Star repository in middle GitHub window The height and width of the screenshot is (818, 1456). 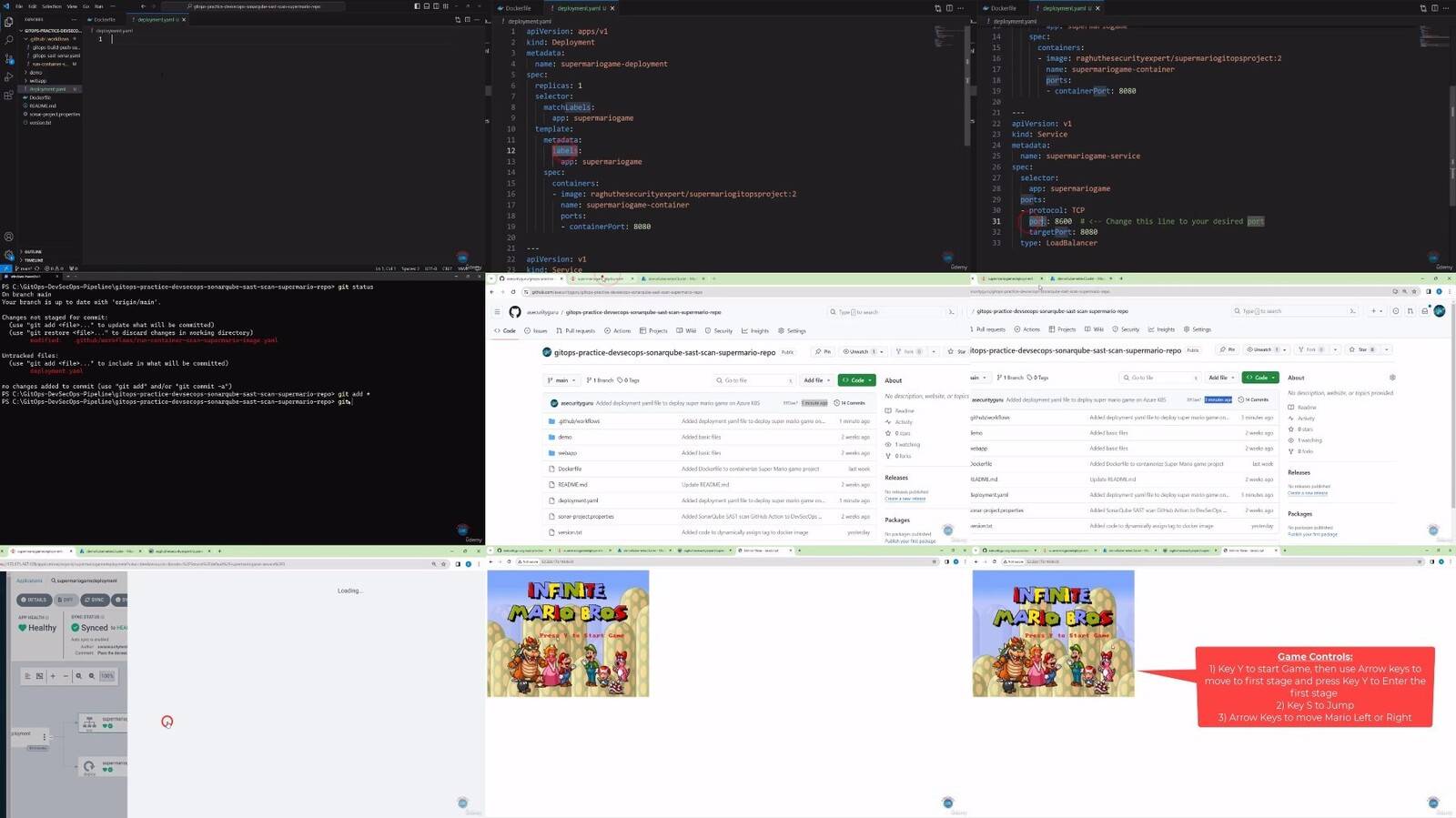point(956,351)
